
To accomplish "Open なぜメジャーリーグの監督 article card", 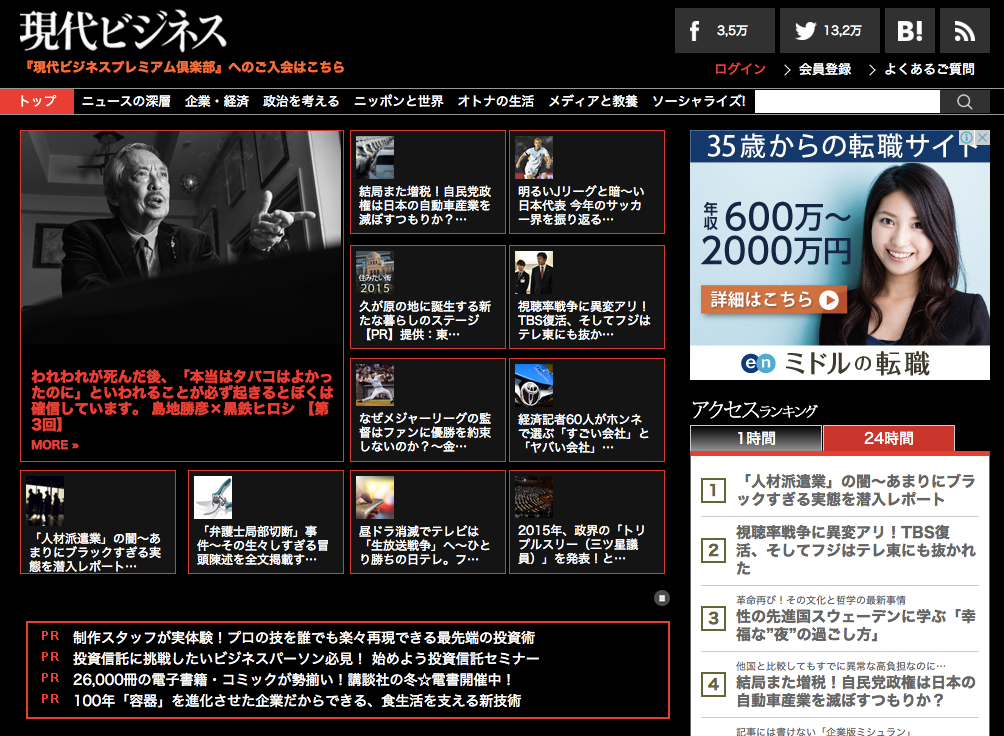I will pos(428,410).
